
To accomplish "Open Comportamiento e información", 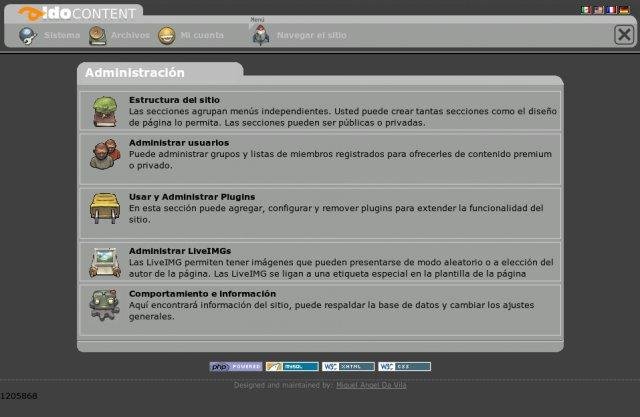I will coord(202,294).
